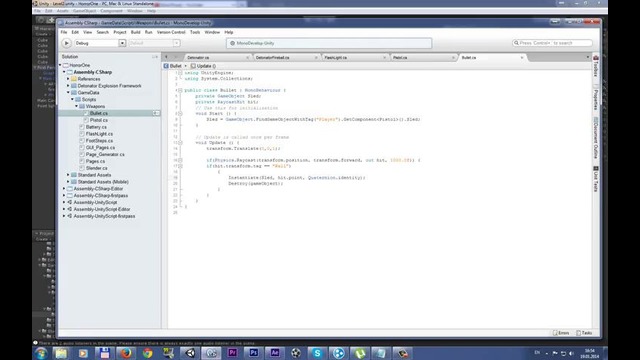Viewport: 640px width, 360px height.
Task: Expand the Standard Assets (Mobile) folder
Action: point(68,182)
